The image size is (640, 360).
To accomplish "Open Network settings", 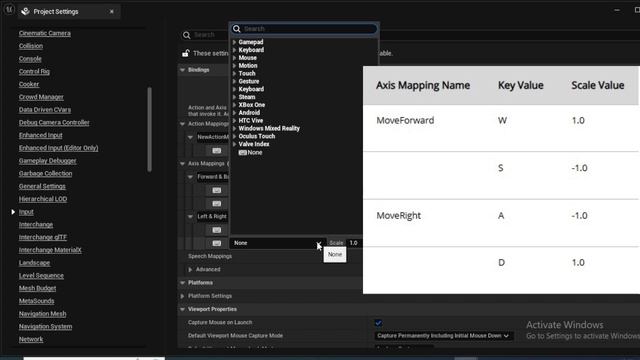I will click(x=31, y=339).
